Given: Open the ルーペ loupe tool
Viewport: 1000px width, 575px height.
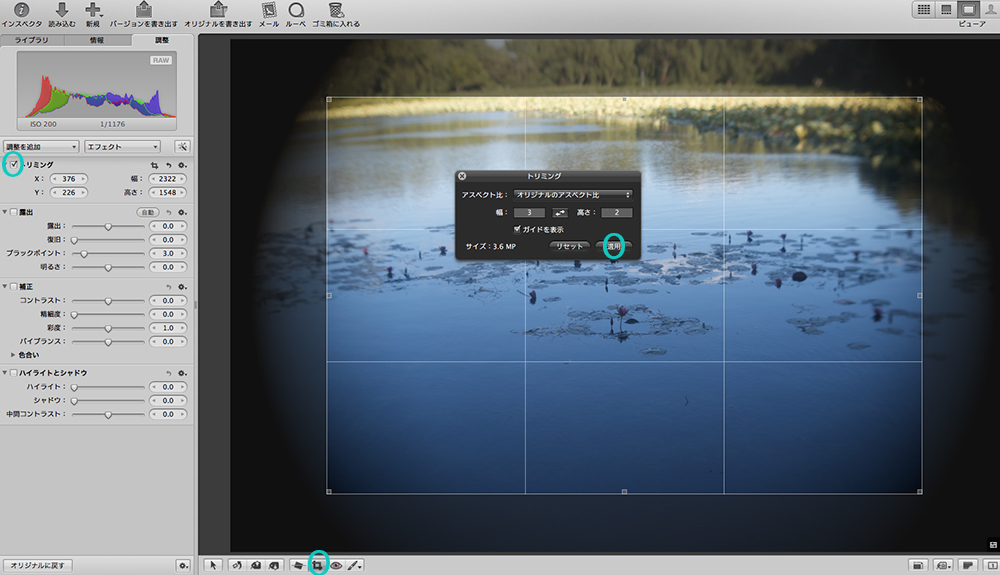Looking at the screenshot, I should pyautogui.click(x=296, y=10).
